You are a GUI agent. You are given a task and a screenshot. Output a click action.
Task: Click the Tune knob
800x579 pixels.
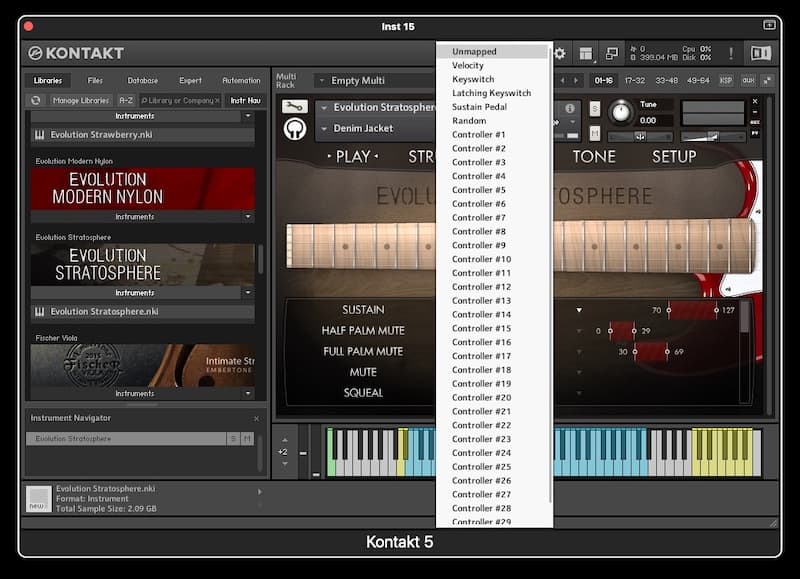coord(621,112)
